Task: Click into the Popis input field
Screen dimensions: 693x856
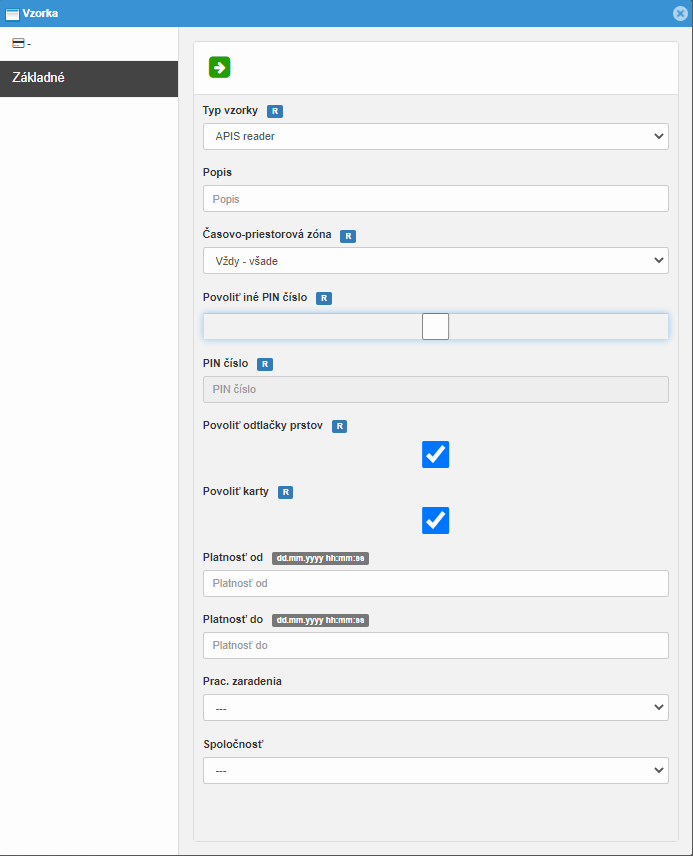Action: [436, 199]
